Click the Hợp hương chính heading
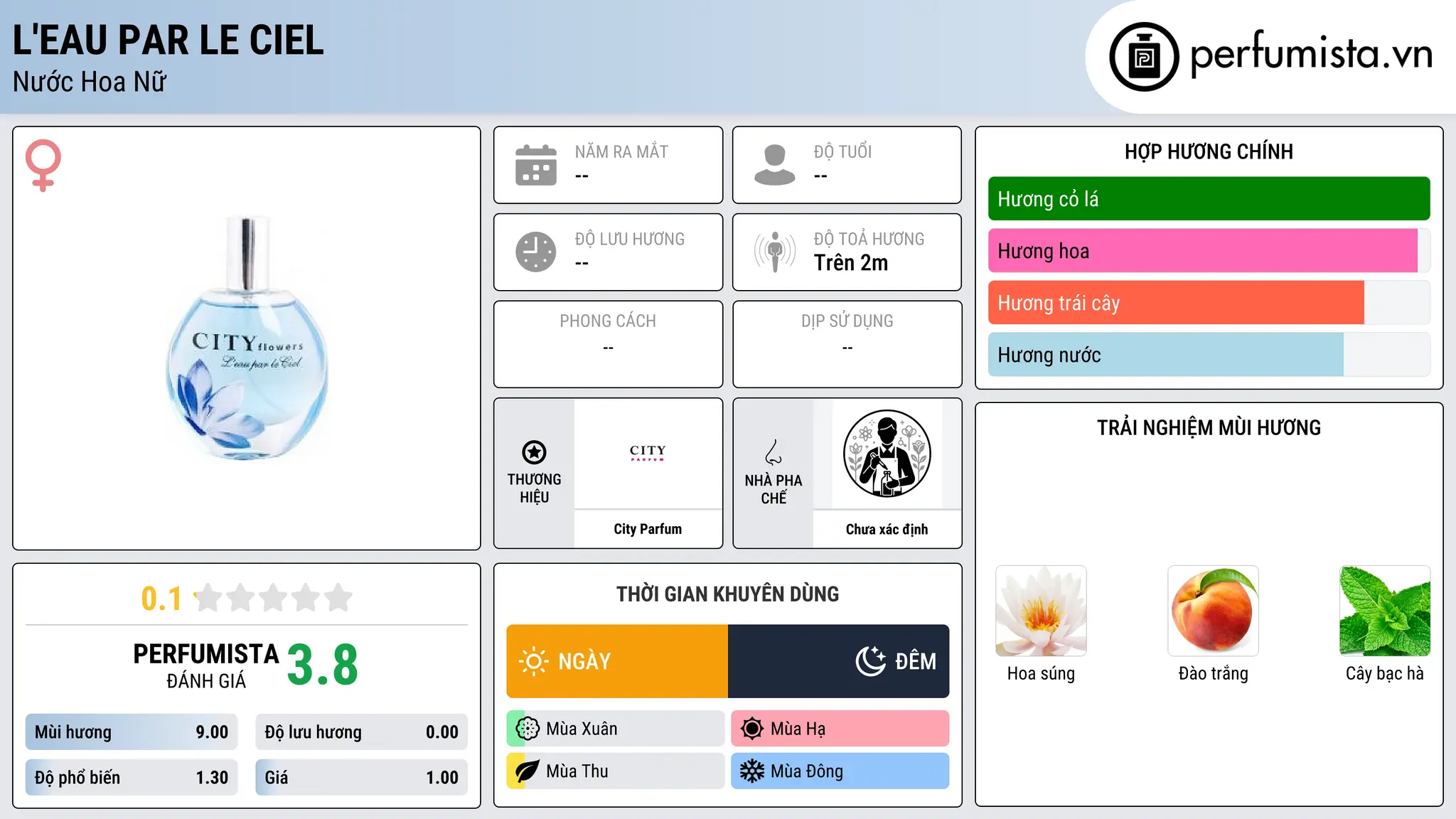This screenshot has width=1456, height=819. (1209, 151)
